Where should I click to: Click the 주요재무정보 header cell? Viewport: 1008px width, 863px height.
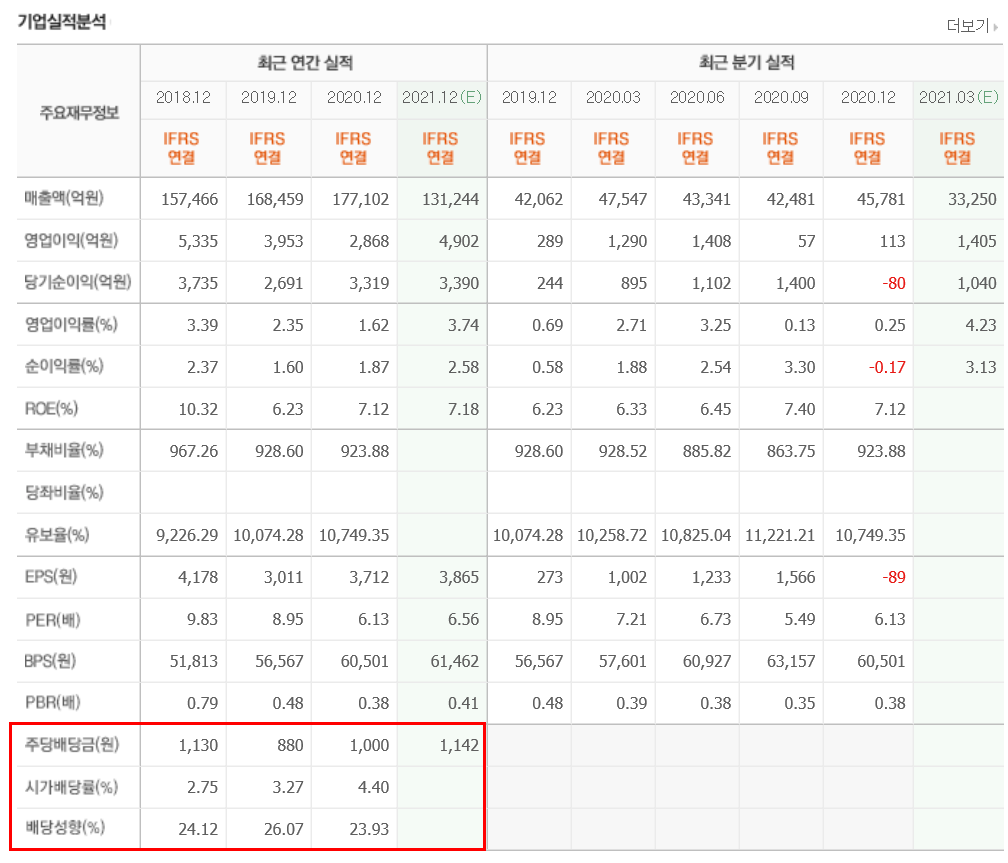(x=79, y=113)
